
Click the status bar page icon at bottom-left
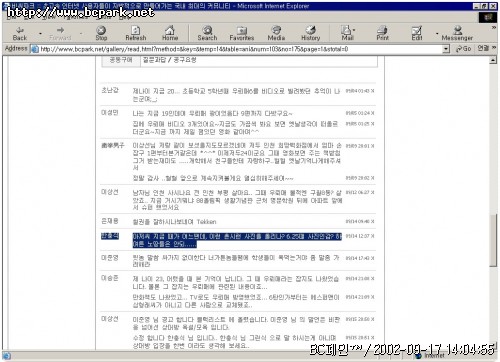point(6,356)
